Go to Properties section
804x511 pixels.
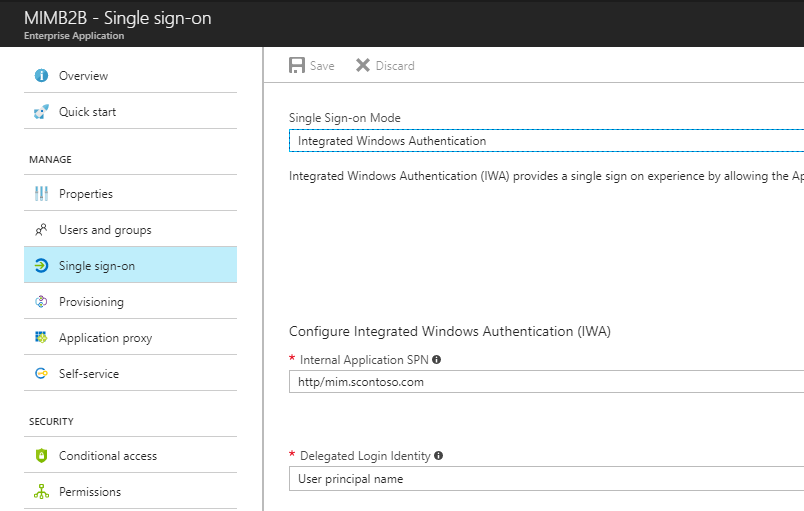click(x=130, y=193)
